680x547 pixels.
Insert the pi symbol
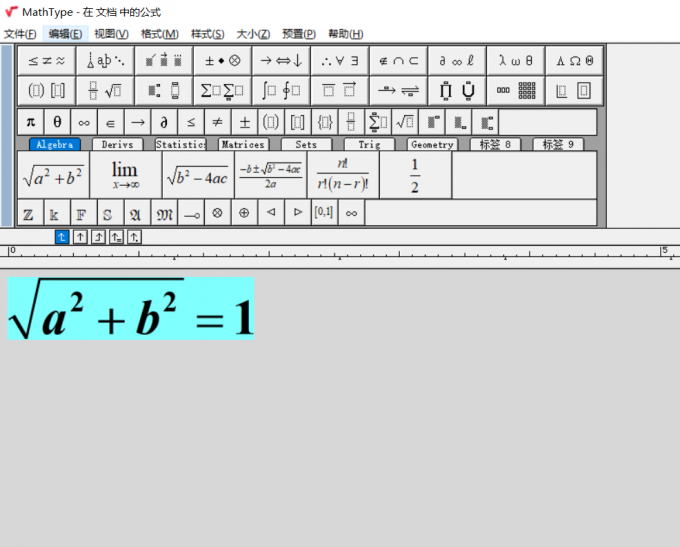click(30, 123)
